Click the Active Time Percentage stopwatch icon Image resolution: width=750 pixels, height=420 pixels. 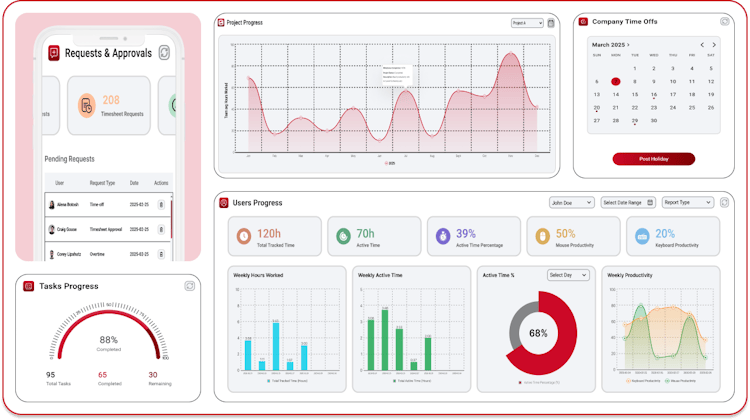coord(442,236)
